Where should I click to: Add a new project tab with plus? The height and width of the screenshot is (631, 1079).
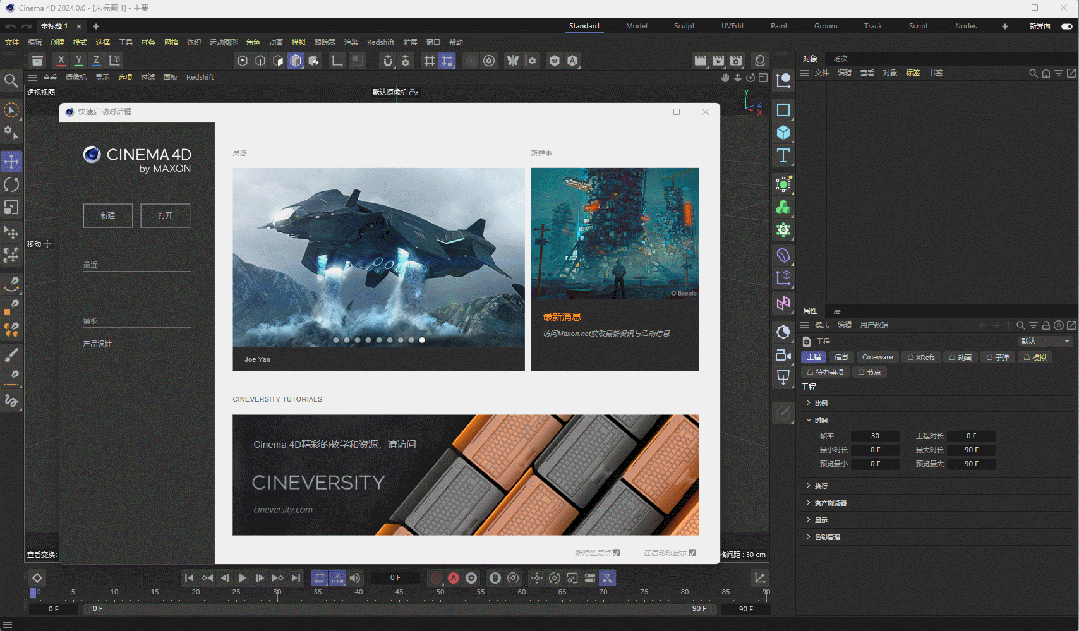coord(96,26)
